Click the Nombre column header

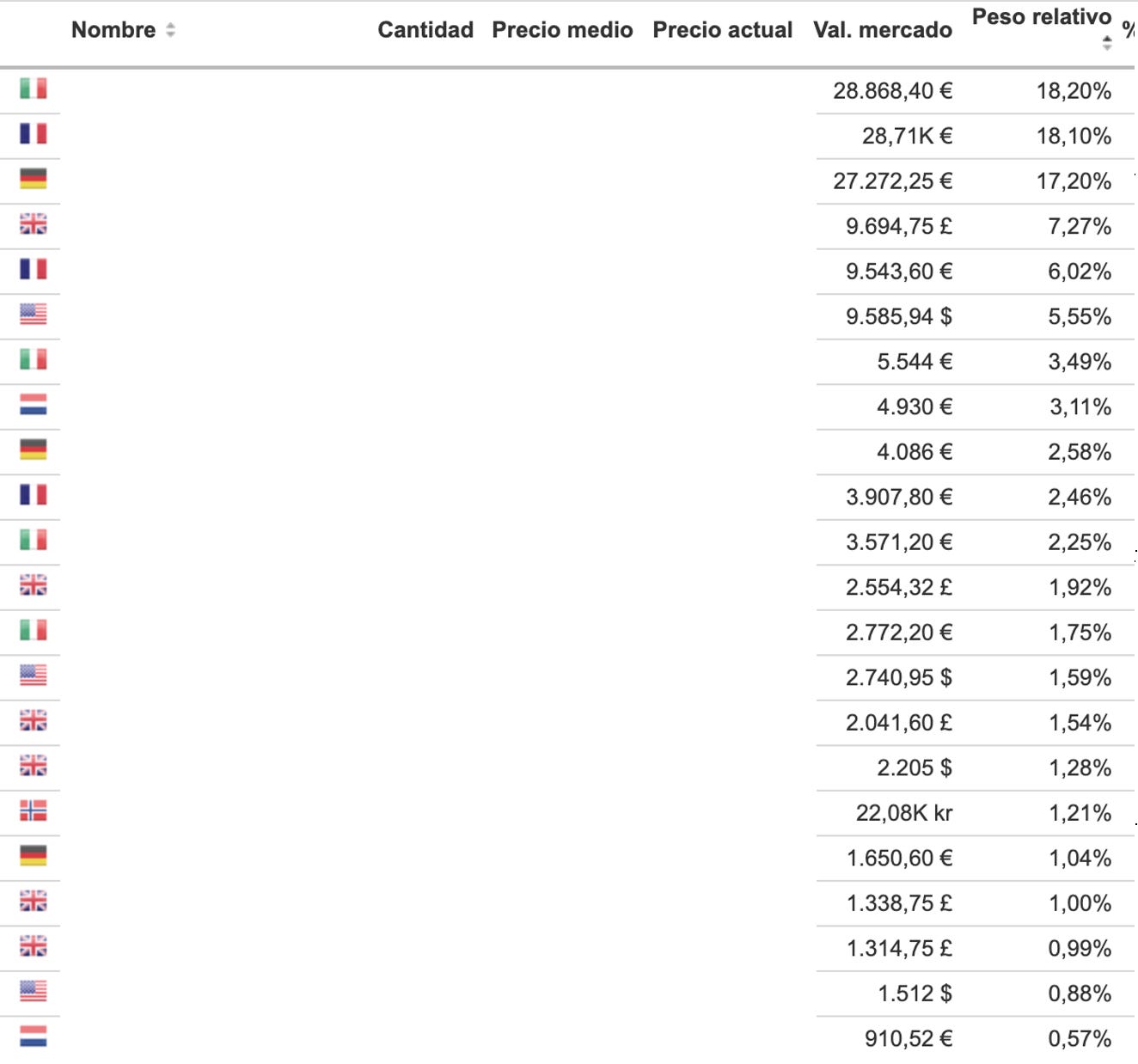(113, 30)
